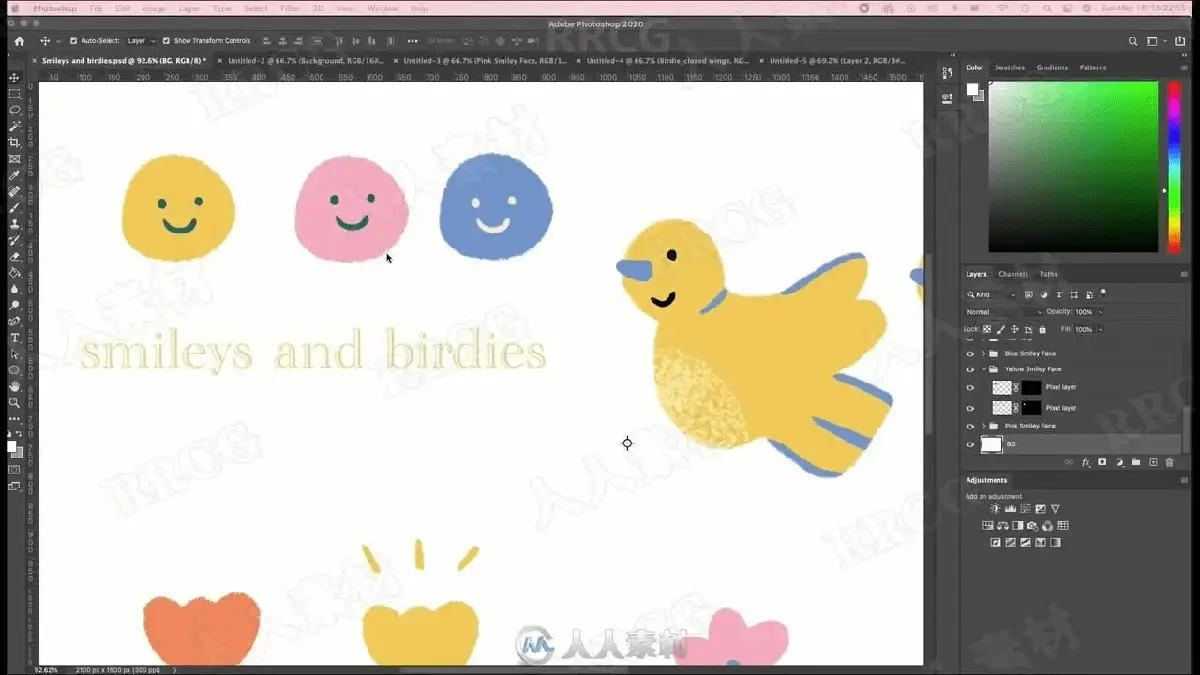1200x675 pixels.
Task: Expand the Blue Smiley Face group
Action: pyautogui.click(x=984, y=353)
